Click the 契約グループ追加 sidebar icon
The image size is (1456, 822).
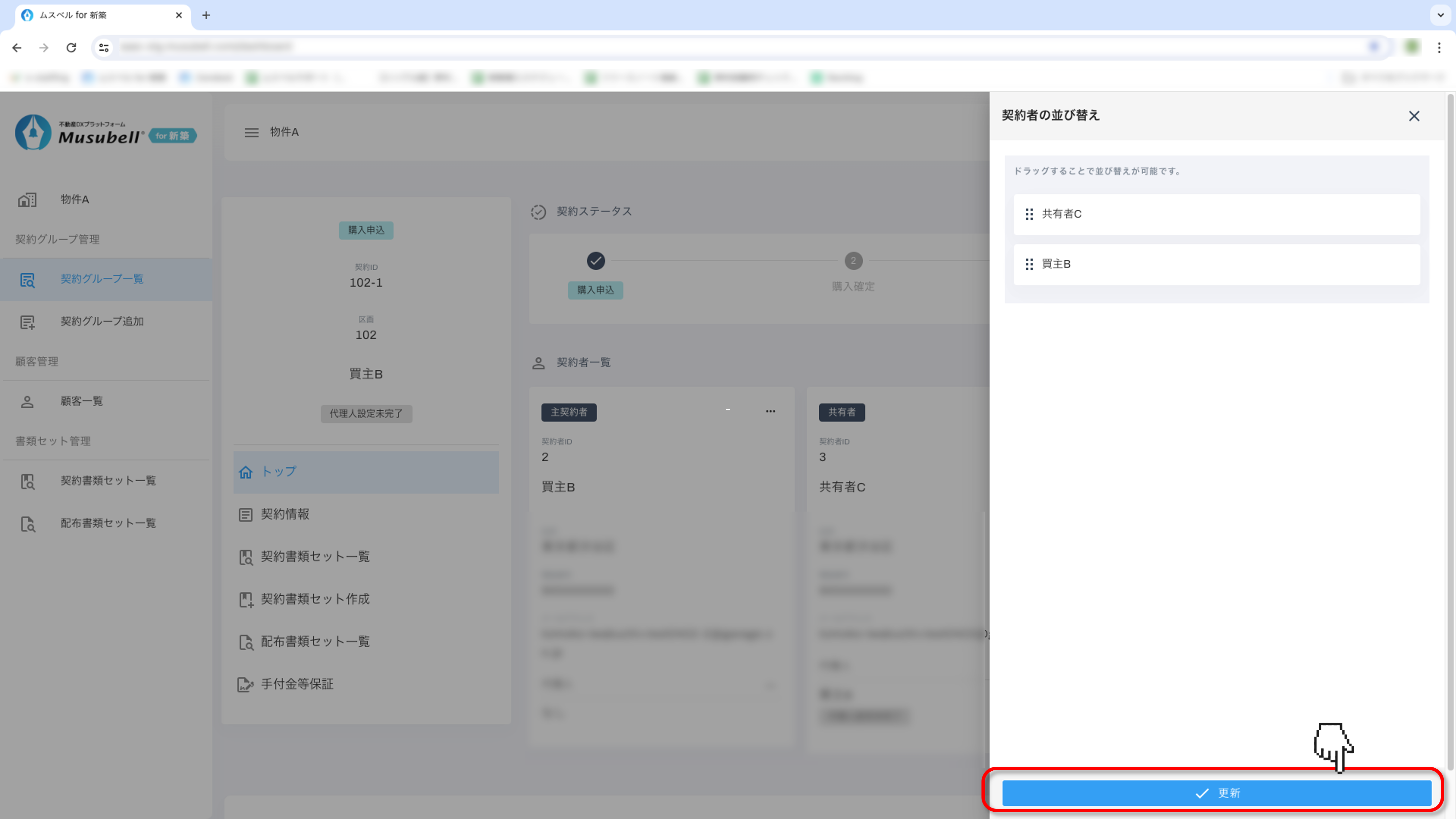pyautogui.click(x=27, y=322)
